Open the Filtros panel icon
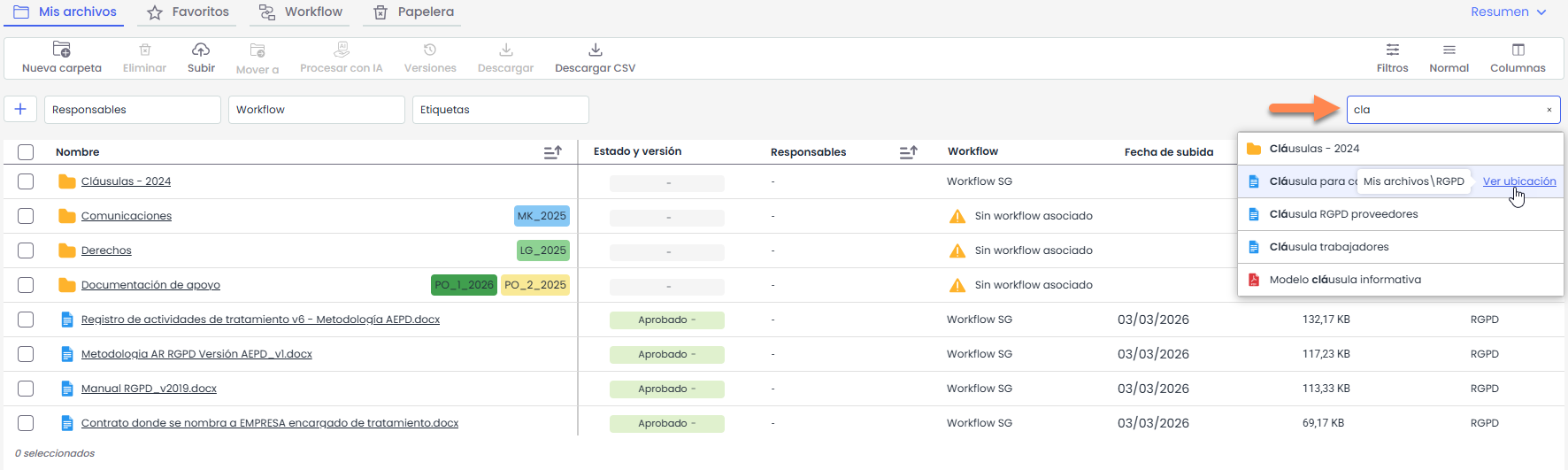1568x470 pixels. pos(1392,50)
